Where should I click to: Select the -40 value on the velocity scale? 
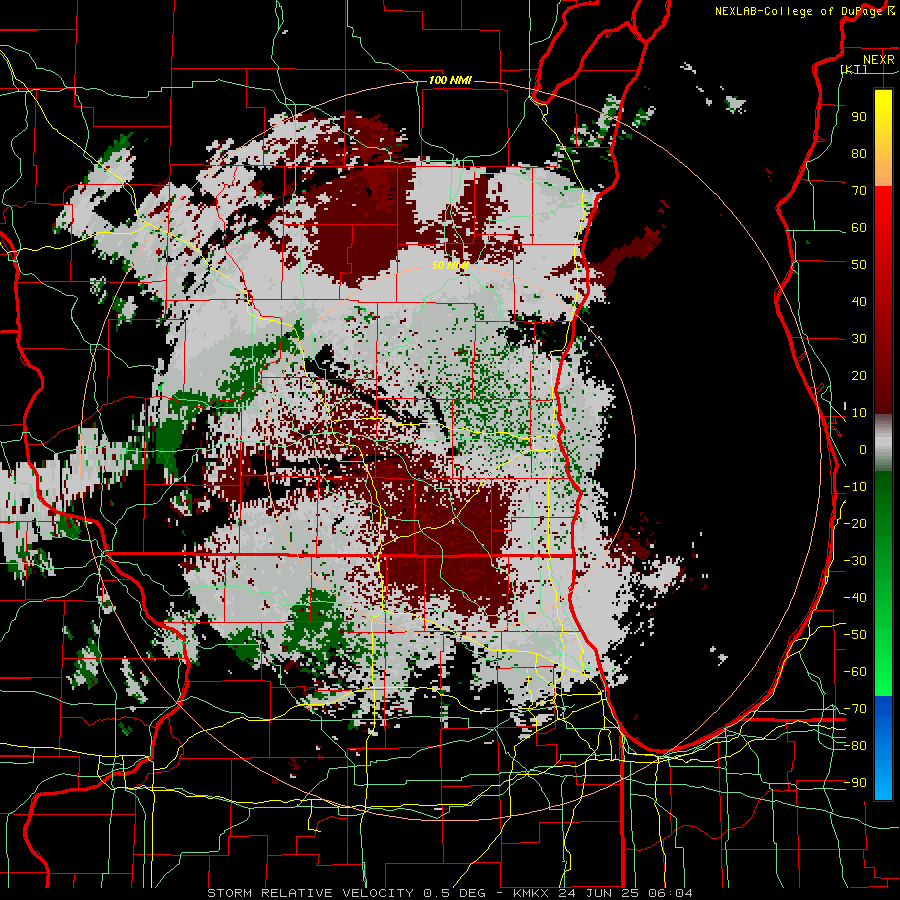[855, 598]
